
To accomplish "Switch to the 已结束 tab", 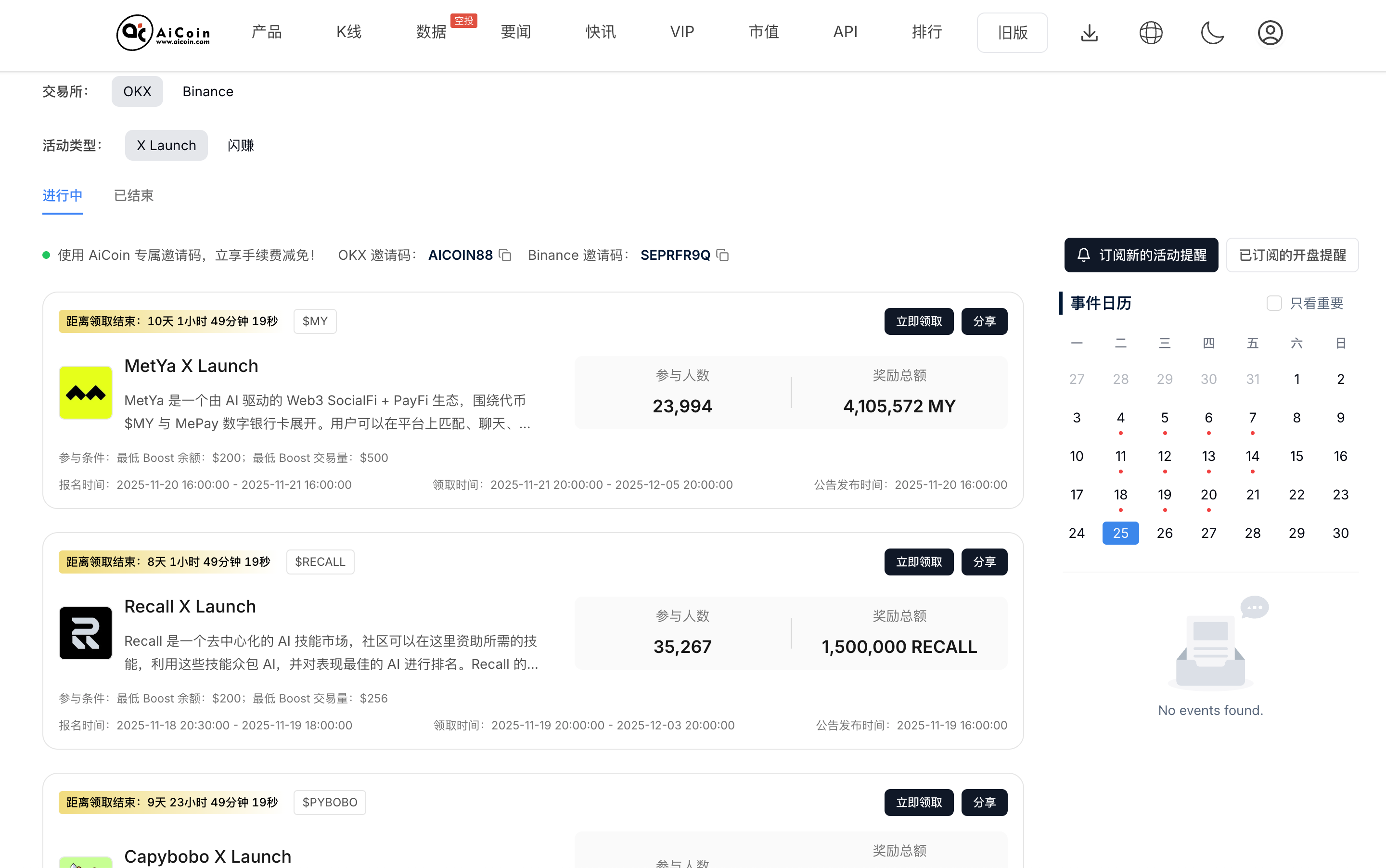I will pos(134,196).
